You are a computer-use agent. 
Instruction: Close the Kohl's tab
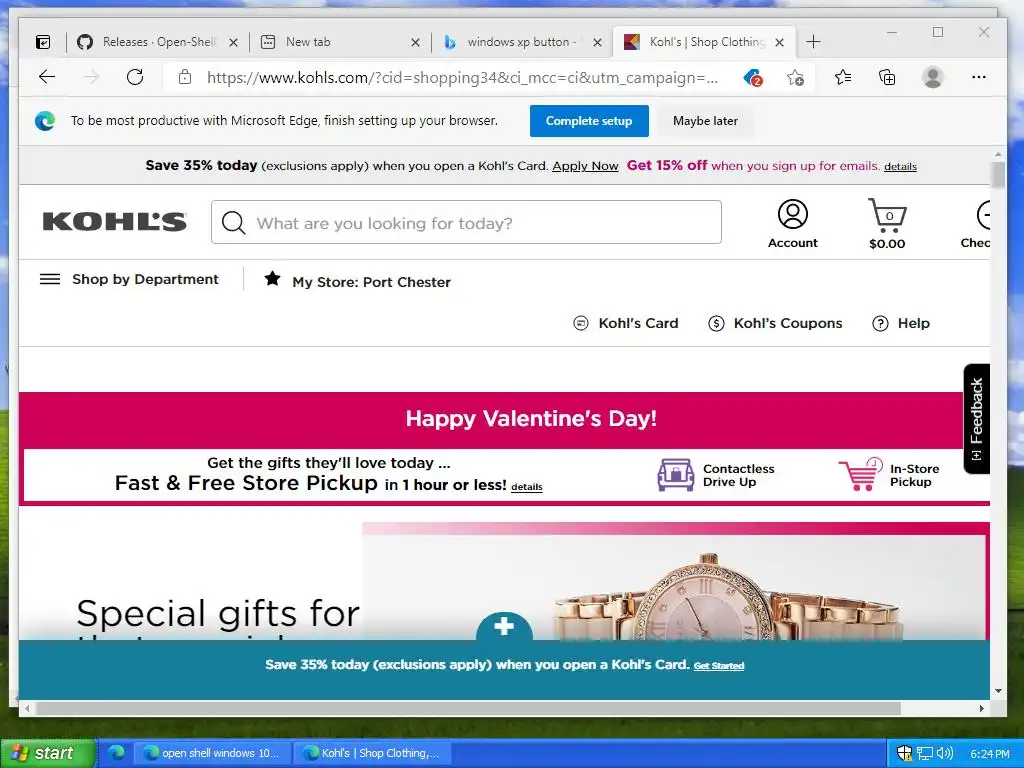[779, 42]
